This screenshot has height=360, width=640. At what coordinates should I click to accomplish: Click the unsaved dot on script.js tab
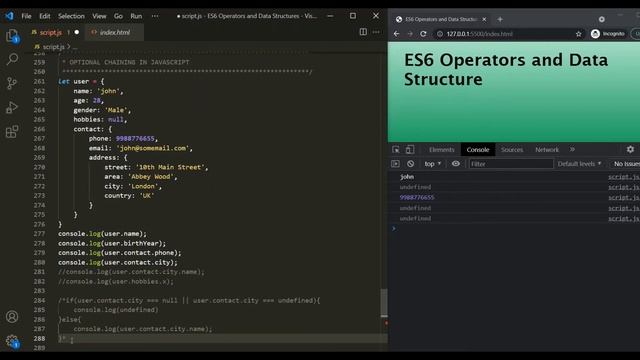pyautogui.click(x=77, y=32)
